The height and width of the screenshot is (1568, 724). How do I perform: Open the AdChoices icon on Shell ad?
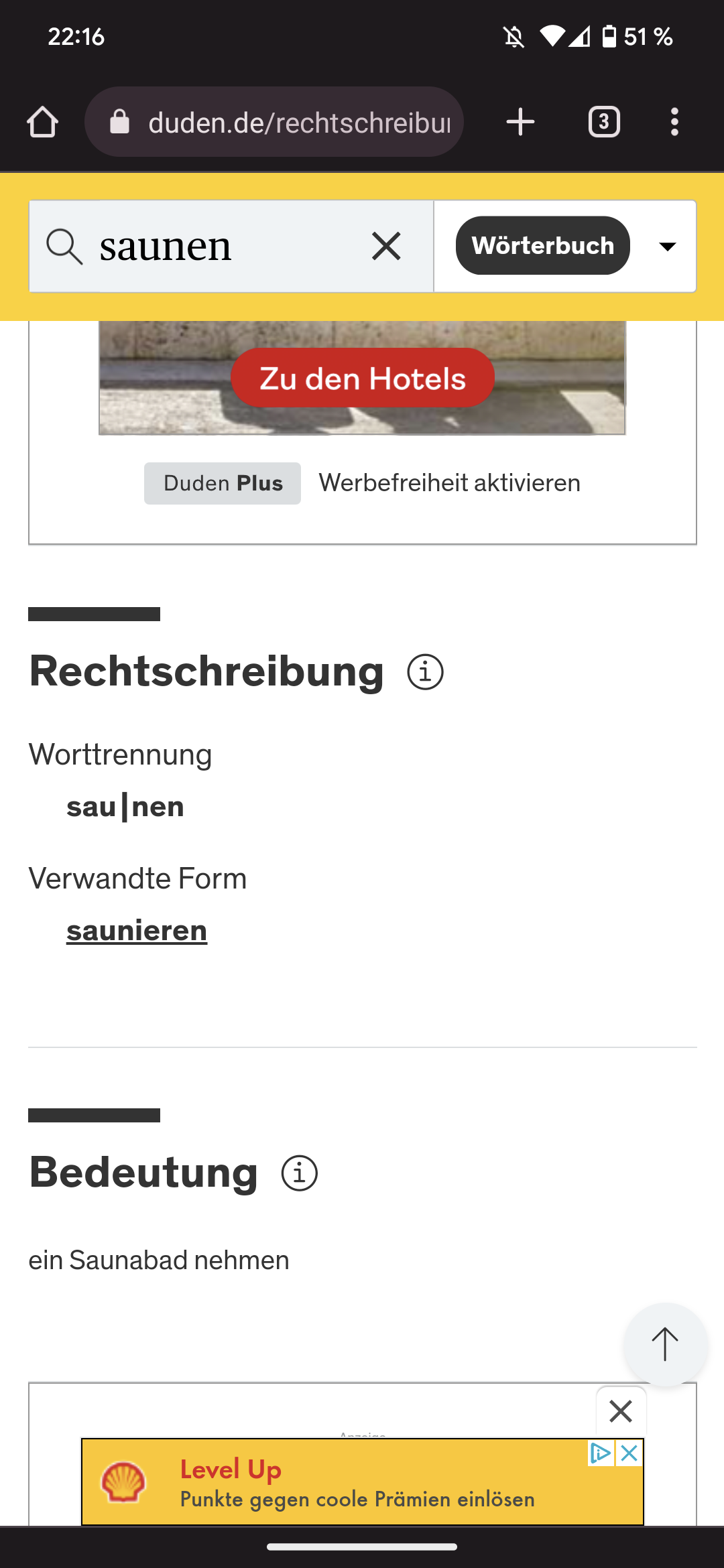pos(600,1453)
